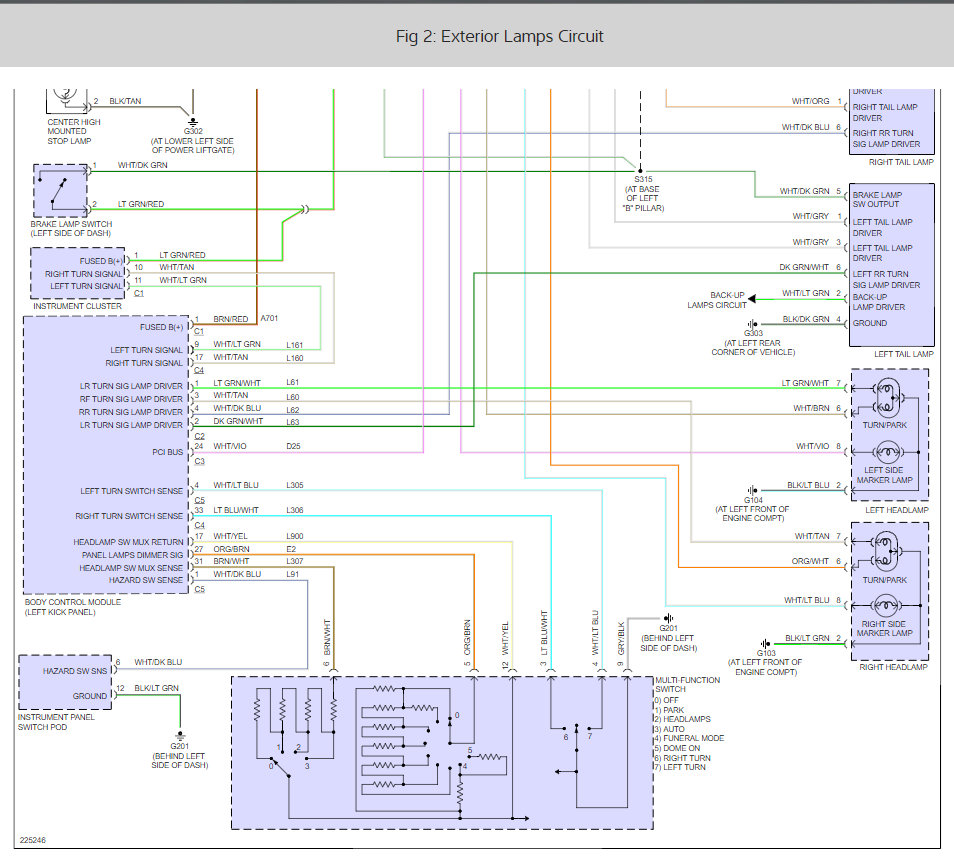Image resolution: width=954 pixels, height=856 pixels.
Task: Click the G303 ground symbol
Action: tap(753, 324)
